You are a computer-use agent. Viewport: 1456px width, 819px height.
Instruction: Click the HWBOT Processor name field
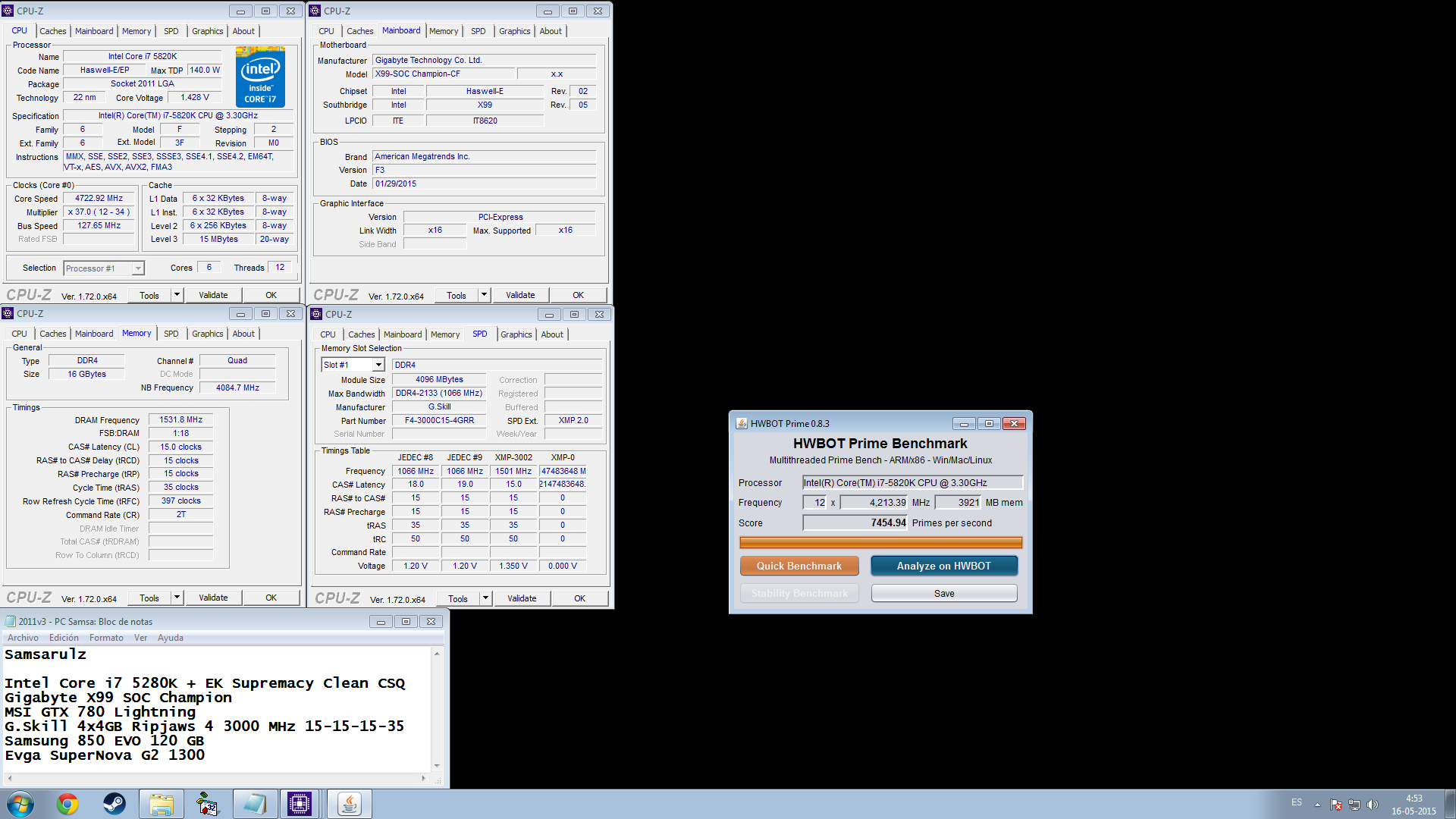(x=913, y=482)
